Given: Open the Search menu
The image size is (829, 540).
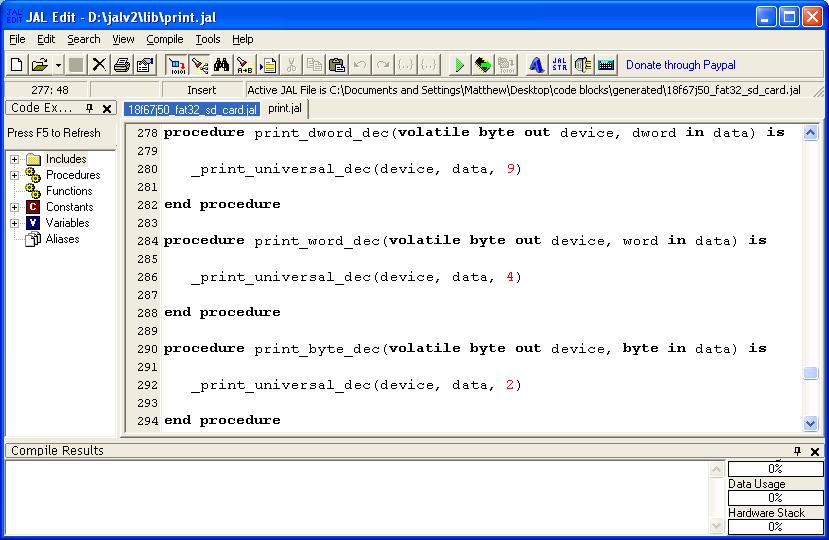Looking at the screenshot, I should click(x=84, y=39).
